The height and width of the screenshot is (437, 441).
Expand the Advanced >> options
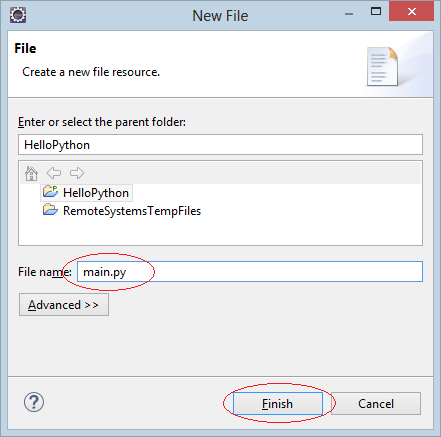(64, 305)
